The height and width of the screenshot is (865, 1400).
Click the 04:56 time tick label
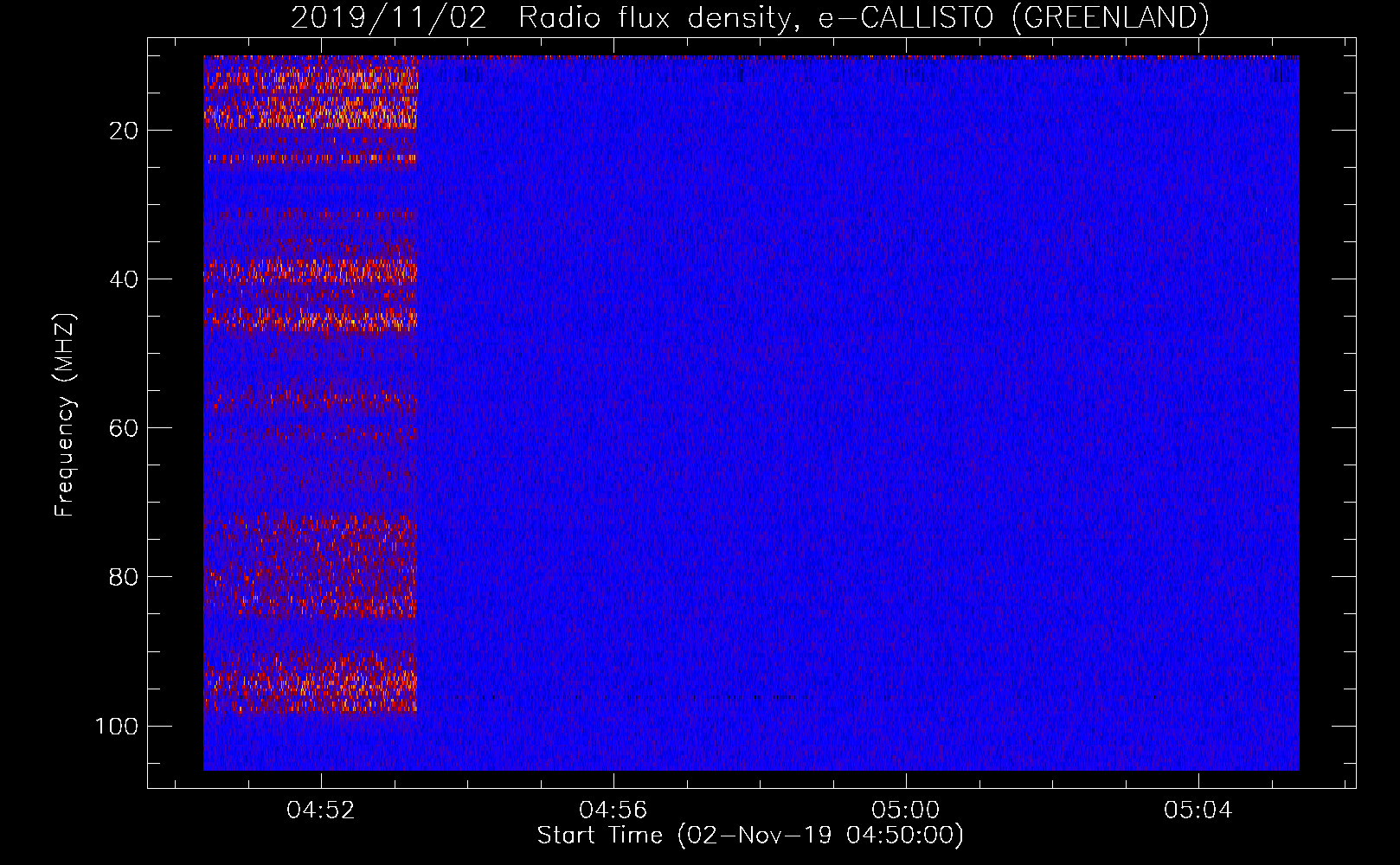[613, 811]
